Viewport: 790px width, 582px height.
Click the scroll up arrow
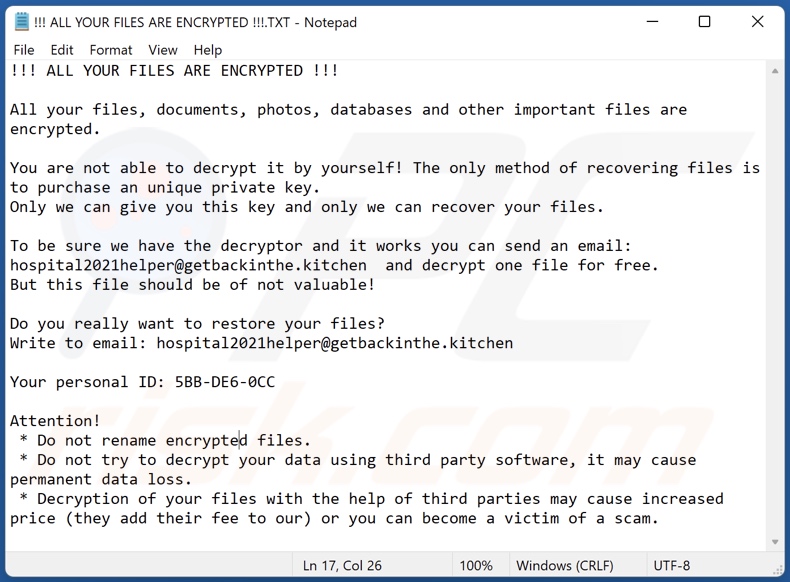776,72
